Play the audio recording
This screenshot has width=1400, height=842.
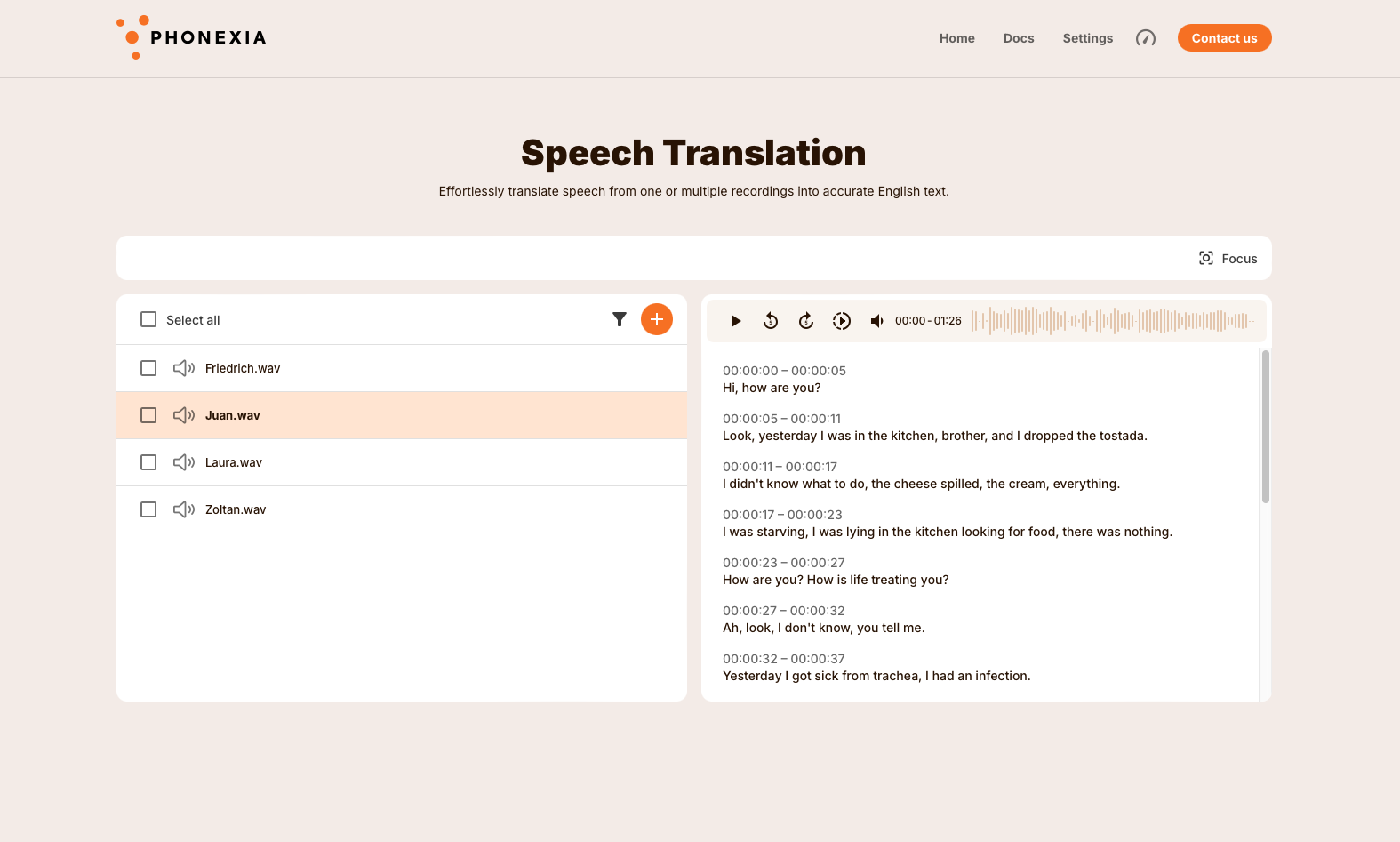(x=735, y=321)
